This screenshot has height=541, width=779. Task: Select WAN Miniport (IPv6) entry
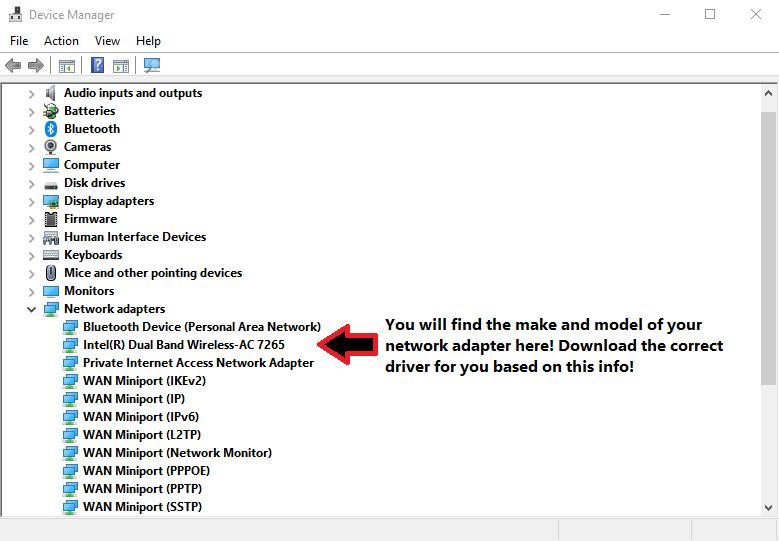[141, 417]
